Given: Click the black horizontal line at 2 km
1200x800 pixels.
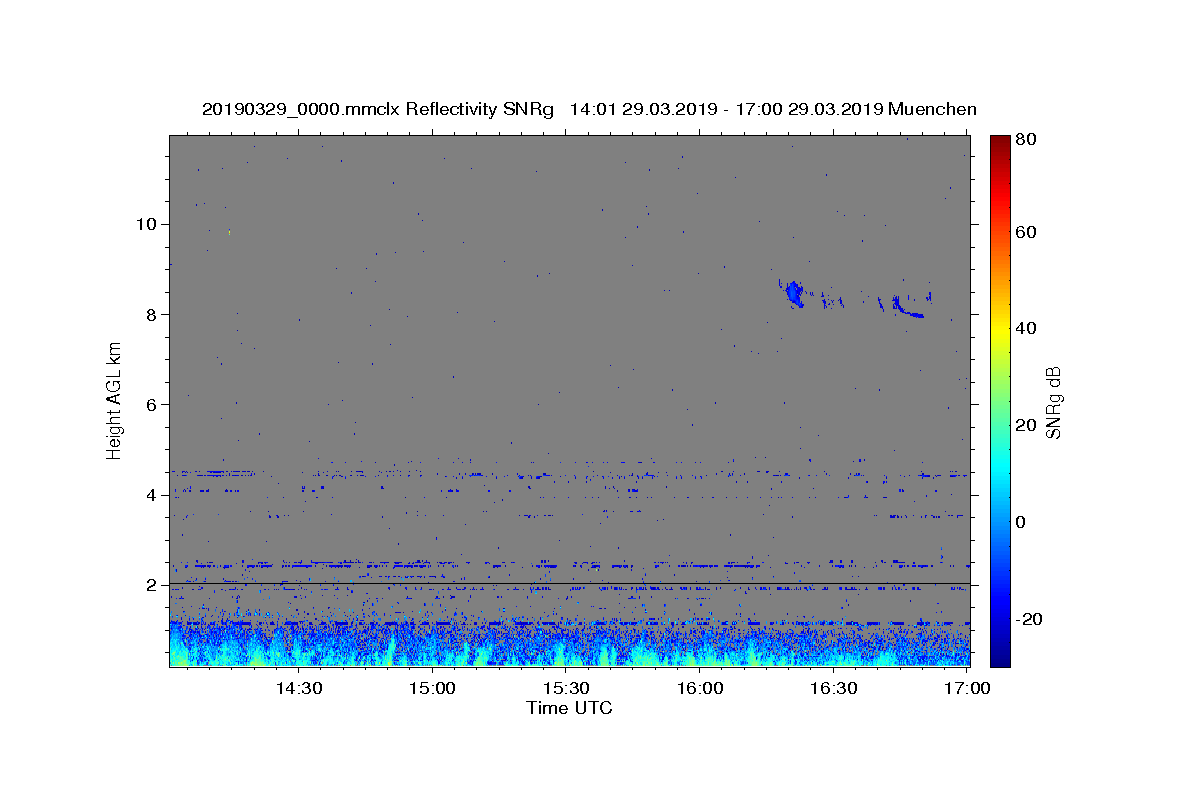Looking at the screenshot, I should click(x=569, y=583).
